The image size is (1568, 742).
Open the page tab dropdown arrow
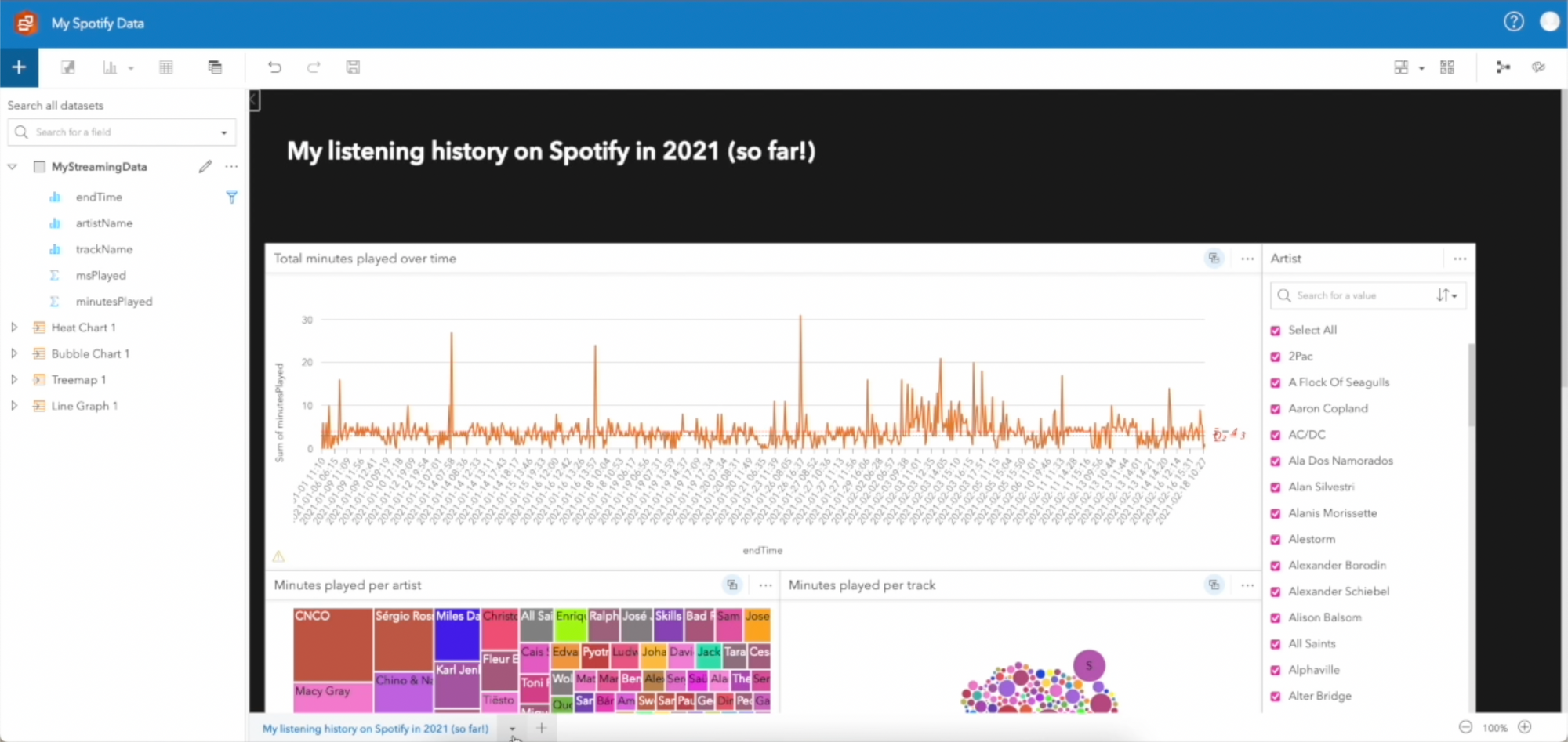(x=512, y=729)
